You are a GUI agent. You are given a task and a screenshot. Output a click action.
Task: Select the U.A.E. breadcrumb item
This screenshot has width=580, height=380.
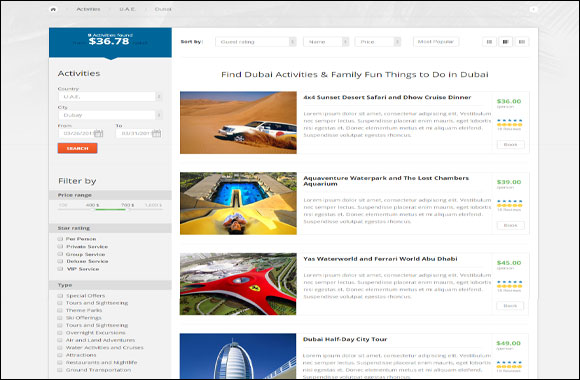tap(127, 9)
